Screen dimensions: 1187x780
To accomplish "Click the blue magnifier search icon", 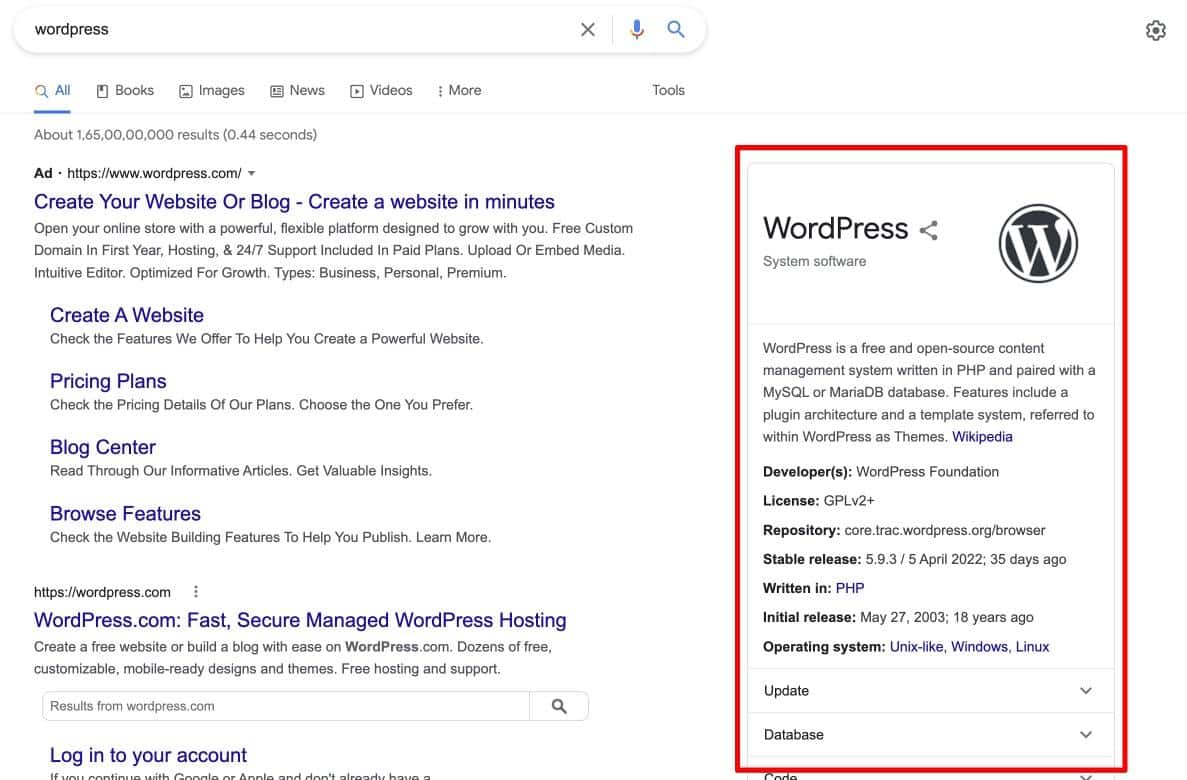I will [677, 30].
